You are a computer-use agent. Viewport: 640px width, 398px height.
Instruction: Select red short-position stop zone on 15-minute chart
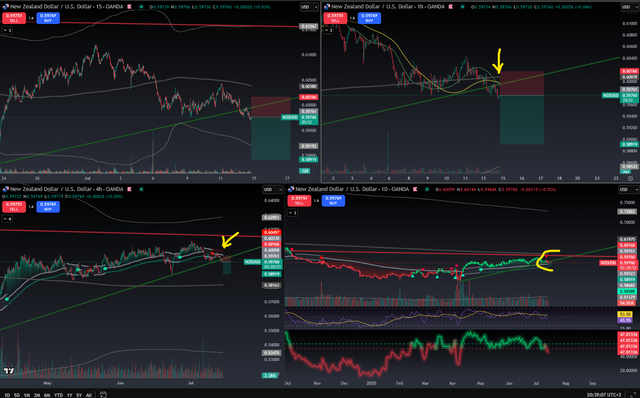point(271,107)
